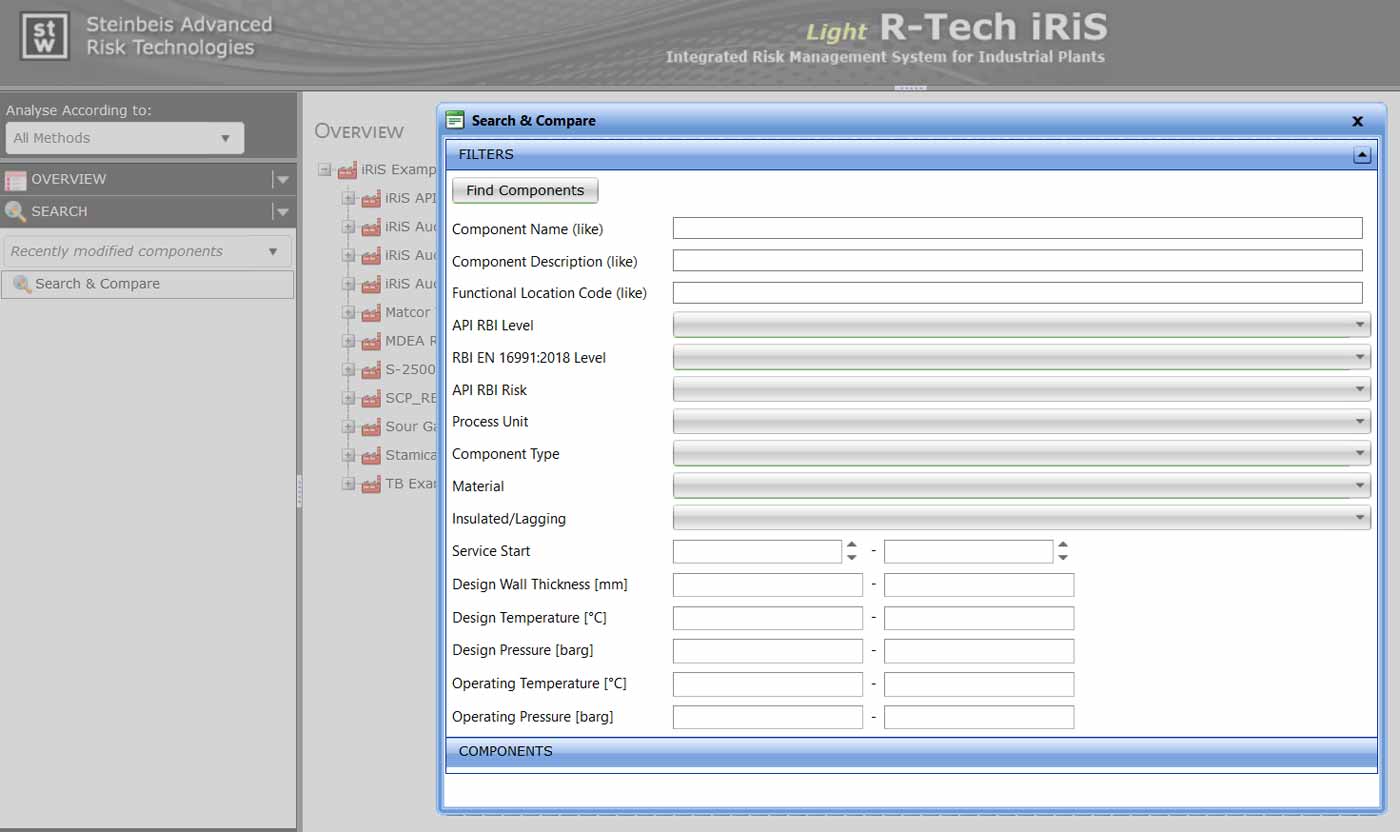Click the SEARCH section arrow menu
Image resolution: width=1400 pixels, height=832 pixels.
click(x=282, y=212)
